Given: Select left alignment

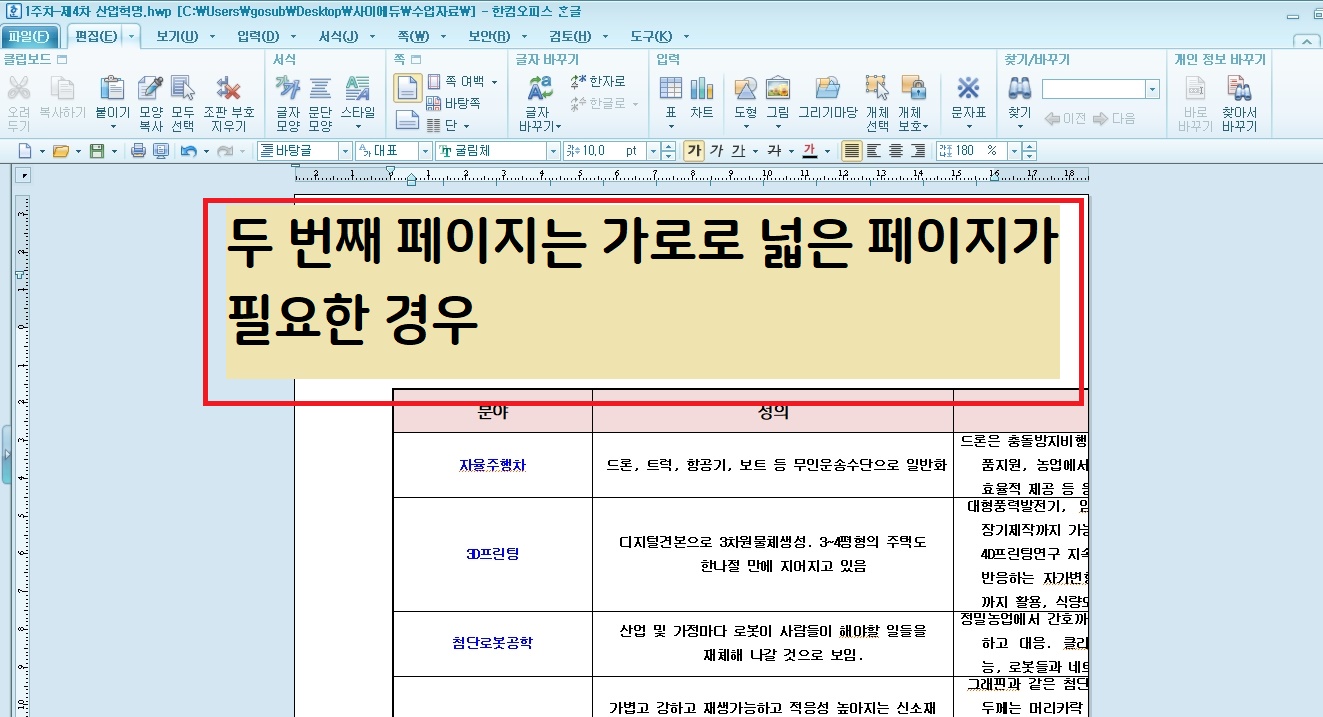Looking at the screenshot, I should [873, 151].
